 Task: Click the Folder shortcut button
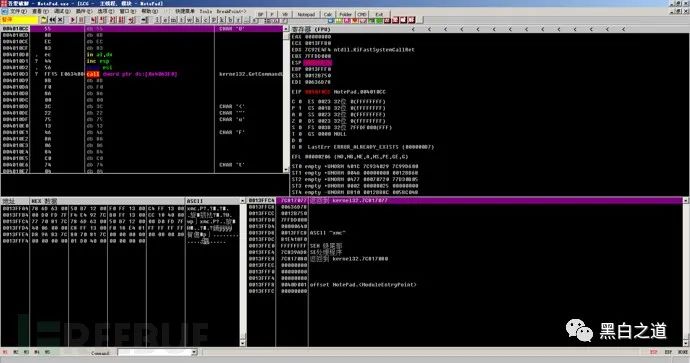tap(345, 15)
